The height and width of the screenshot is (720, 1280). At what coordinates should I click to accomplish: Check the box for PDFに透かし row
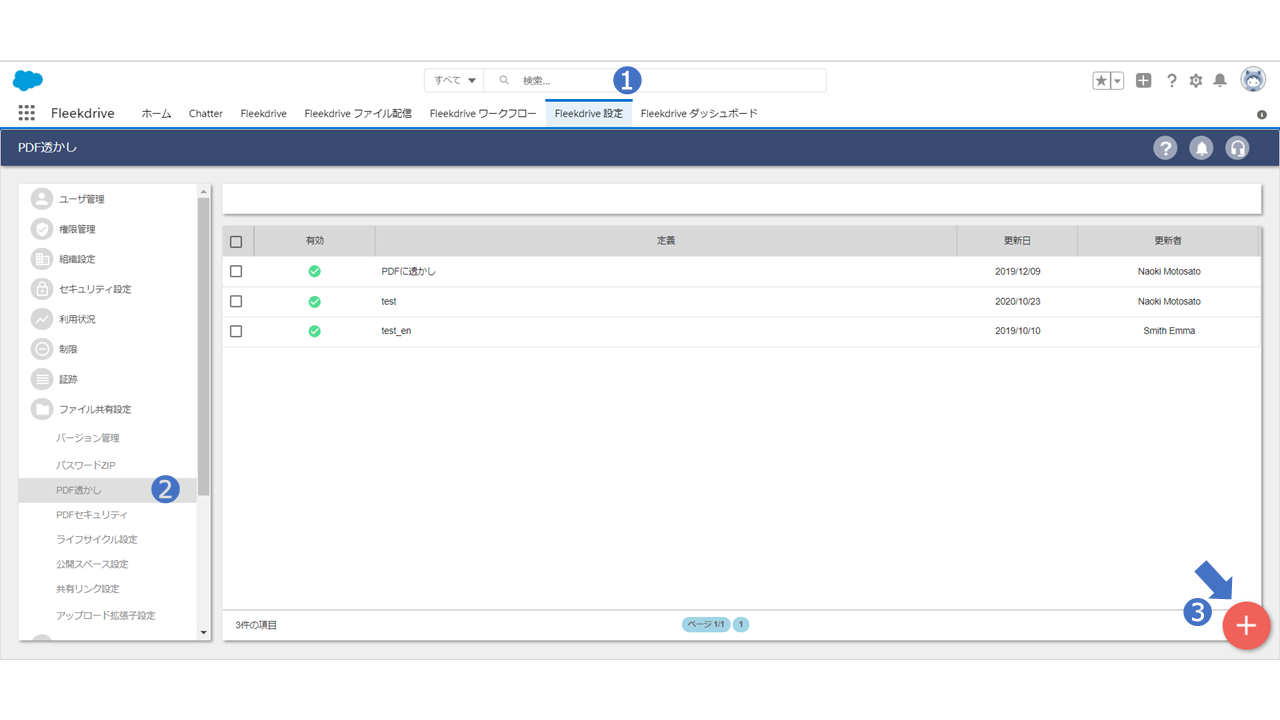[236, 271]
